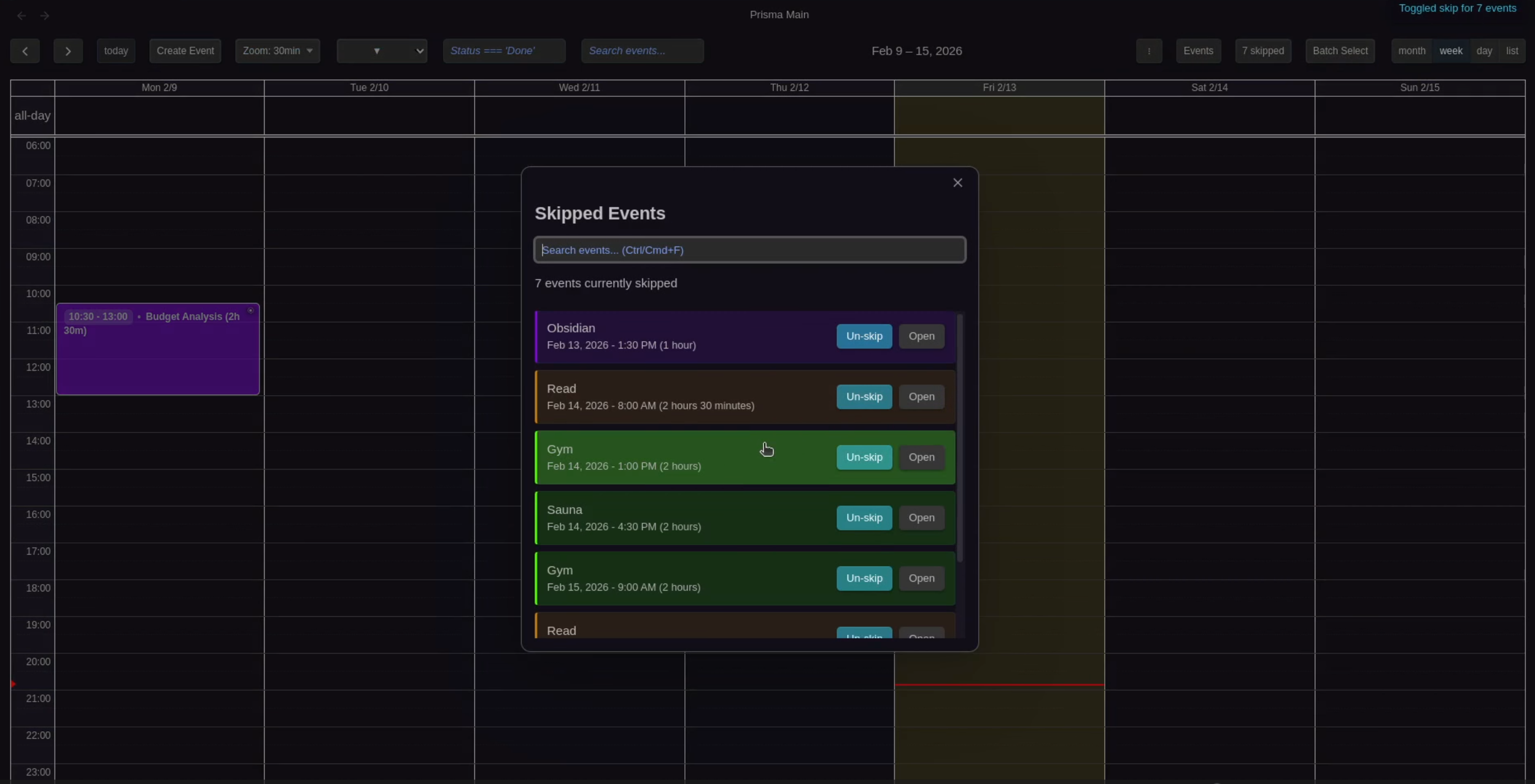The width and height of the screenshot is (1535, 784).
Task: Open the skipped Obsidian event
Action: coord(921,336)
